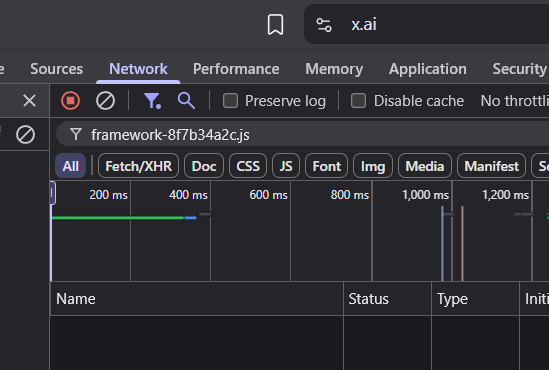Viewport: 549px width, 370px height.
Task: Go to the Security tab
Action: click(520, 69)
